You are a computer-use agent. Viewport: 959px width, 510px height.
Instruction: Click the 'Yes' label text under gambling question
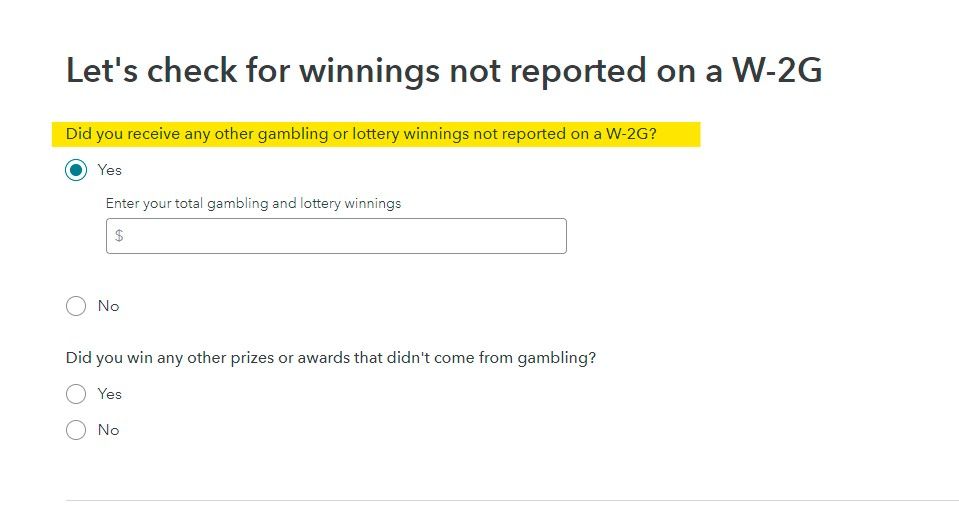(110, 170)
